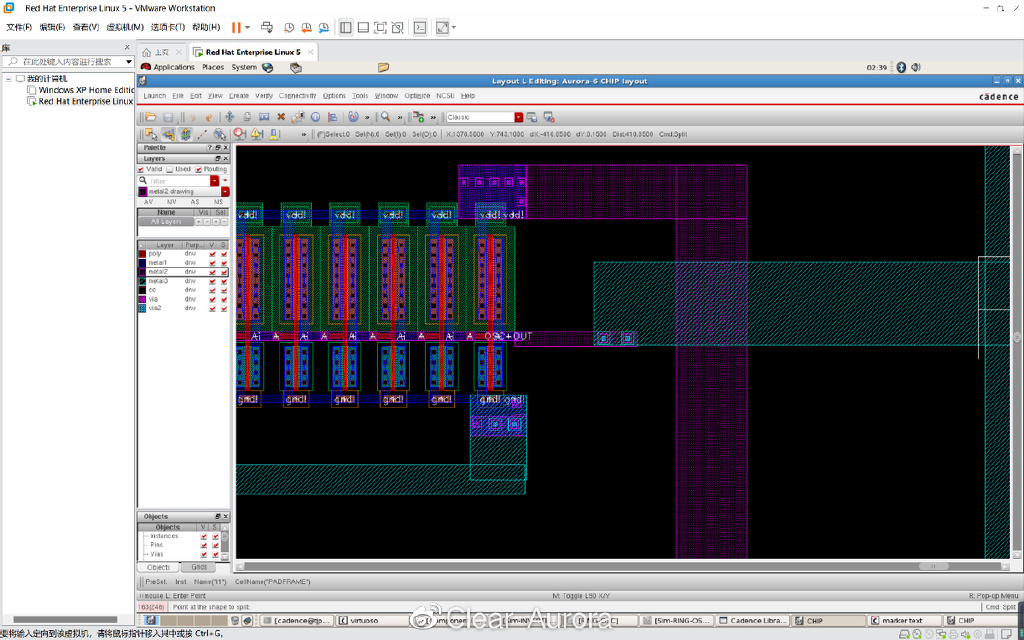
Task: Click the delete workspace icon beside Classic
Action: 549,117
